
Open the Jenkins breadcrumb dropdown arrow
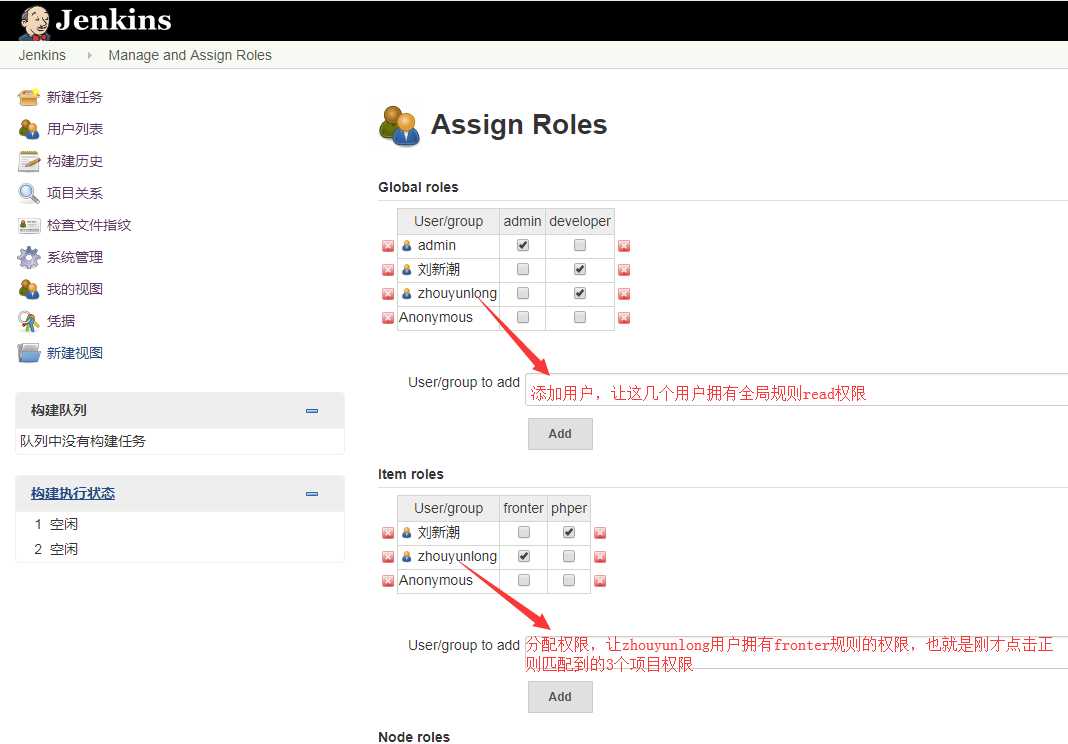89,55
